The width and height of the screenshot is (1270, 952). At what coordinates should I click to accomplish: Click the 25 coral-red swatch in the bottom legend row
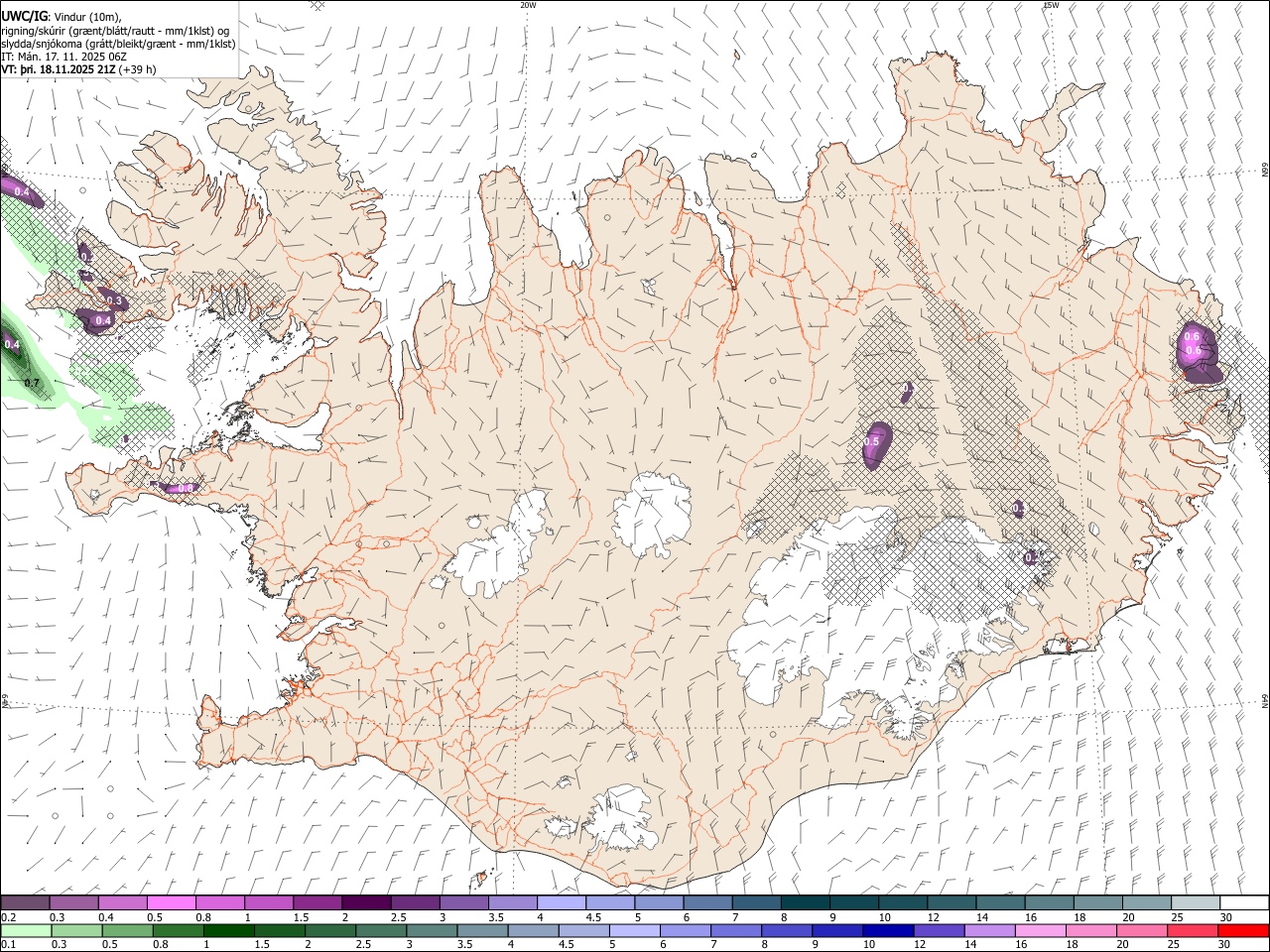(1191, 930)
